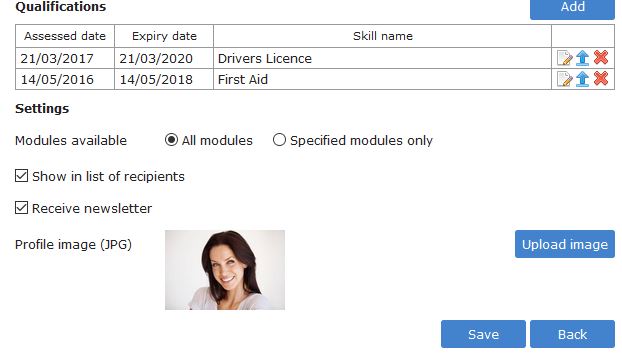Choose Specified modules only option
The width and height of the screenshot is (622, 361).
coord(279,140)
